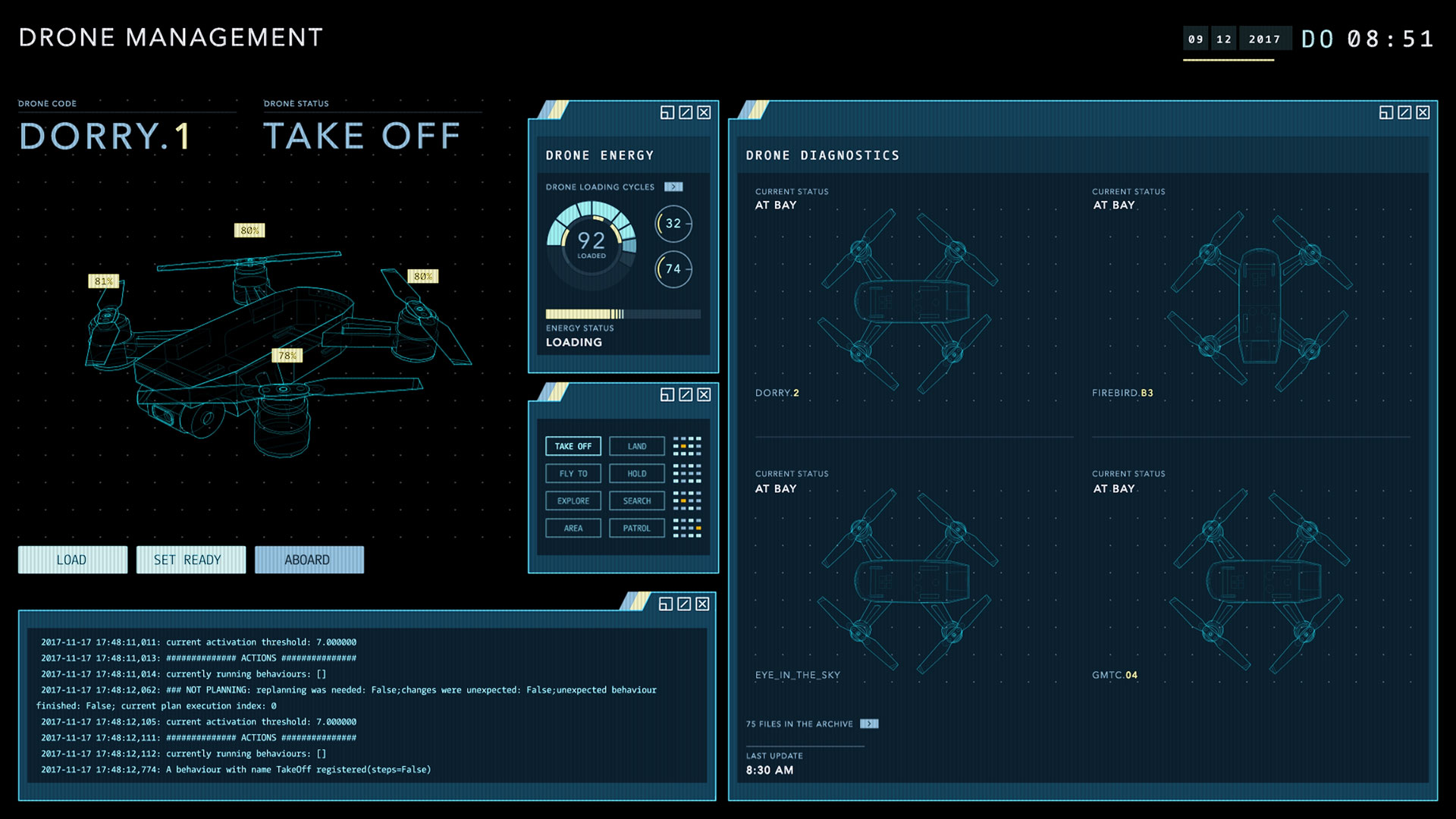Screen dimensions: 1456x819
Task: Pop out the Drone Diagnostics panel
Action: pyautogui.click(x=1385, y=112)
